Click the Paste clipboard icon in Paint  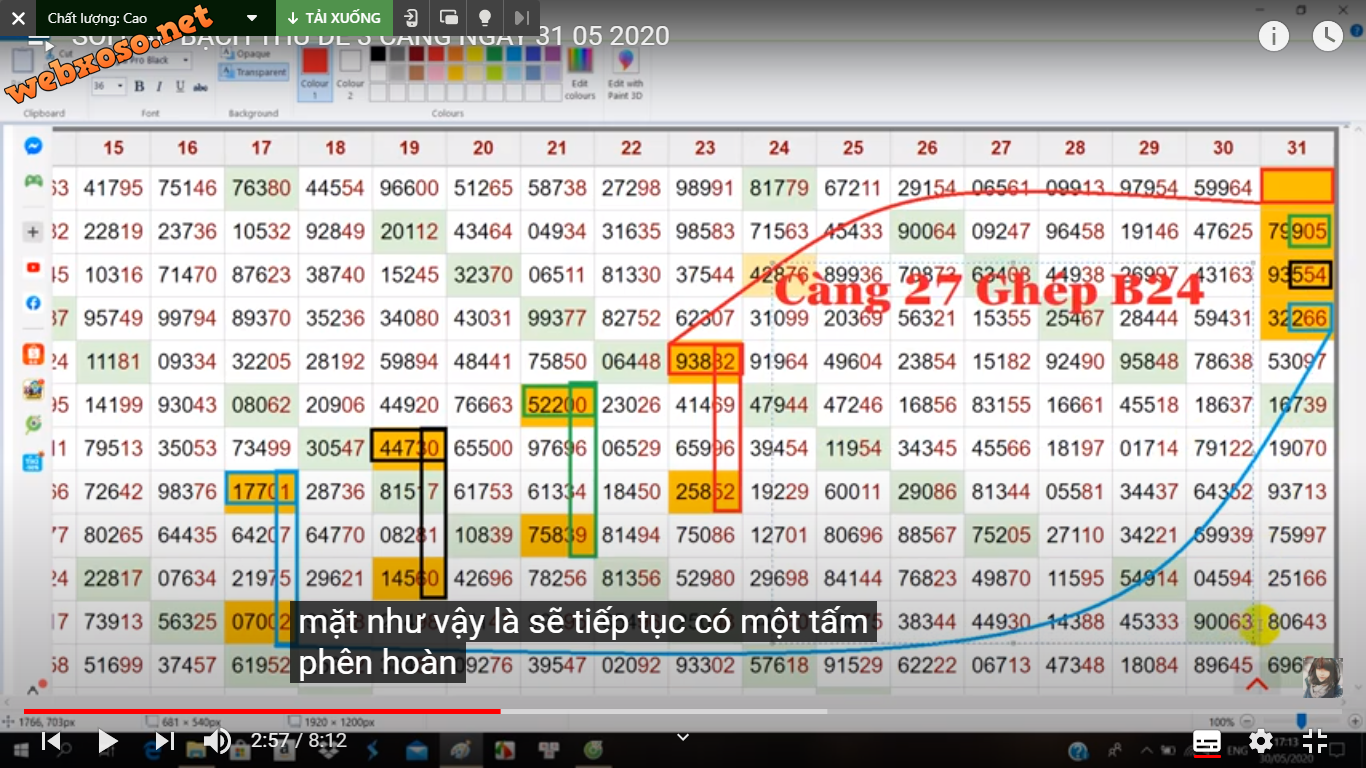22,61
